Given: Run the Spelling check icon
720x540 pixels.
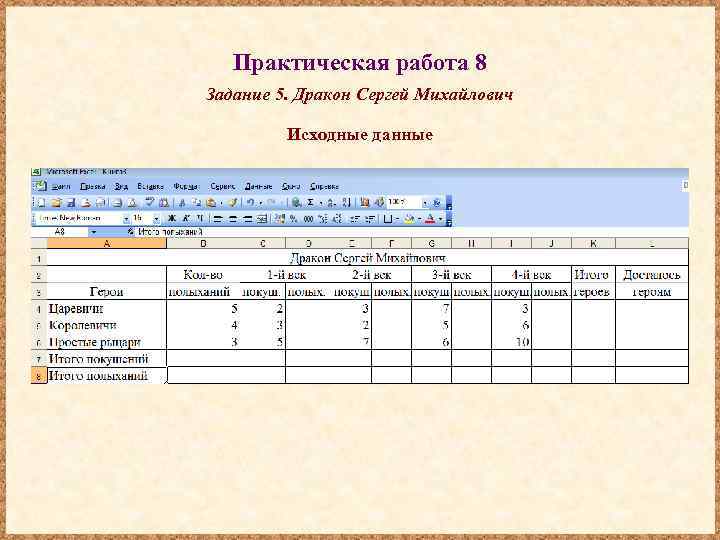Looking at the screenshot, I should [150, 202].
